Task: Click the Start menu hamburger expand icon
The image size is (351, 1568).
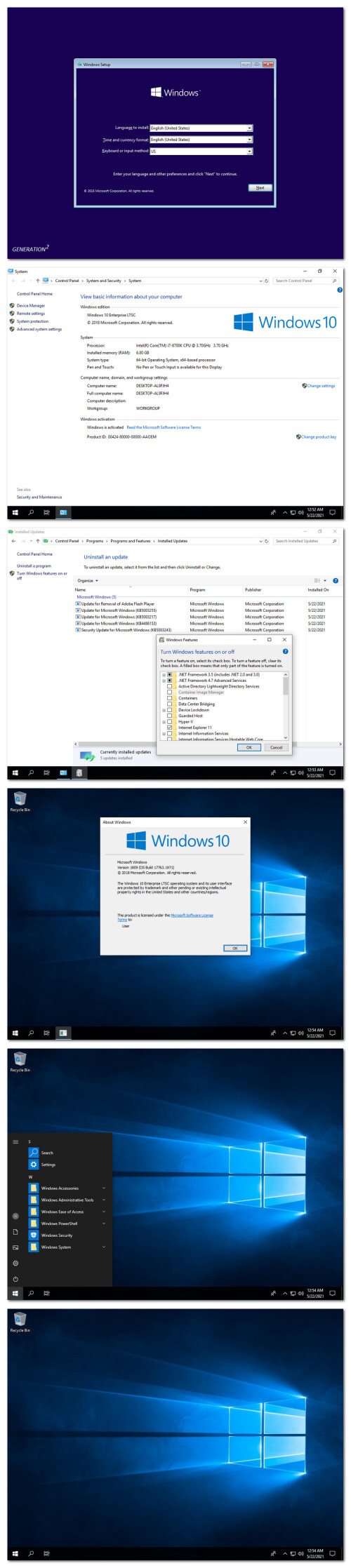Action: pos(15,1141)
